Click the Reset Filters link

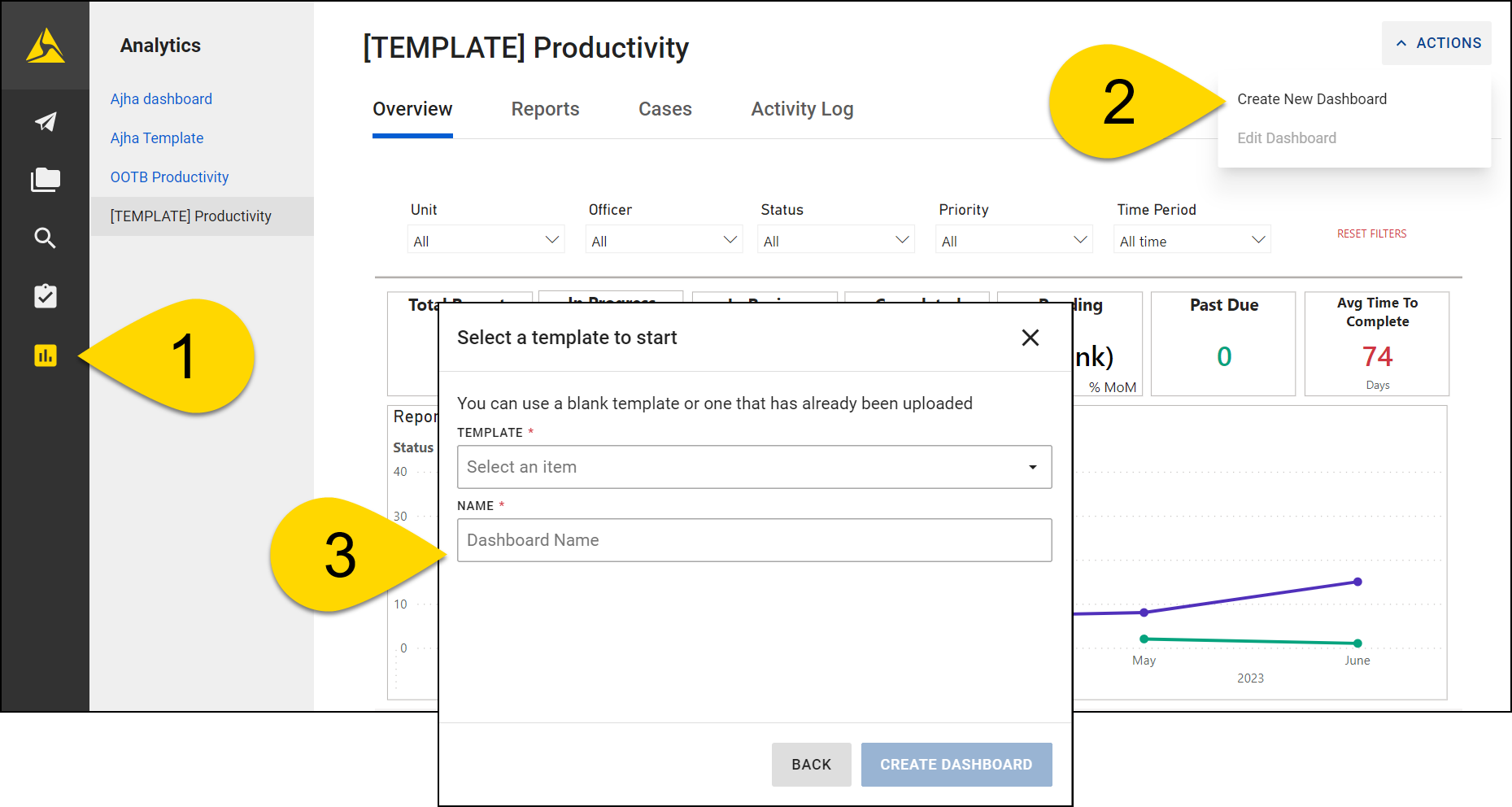point(1371,233)
